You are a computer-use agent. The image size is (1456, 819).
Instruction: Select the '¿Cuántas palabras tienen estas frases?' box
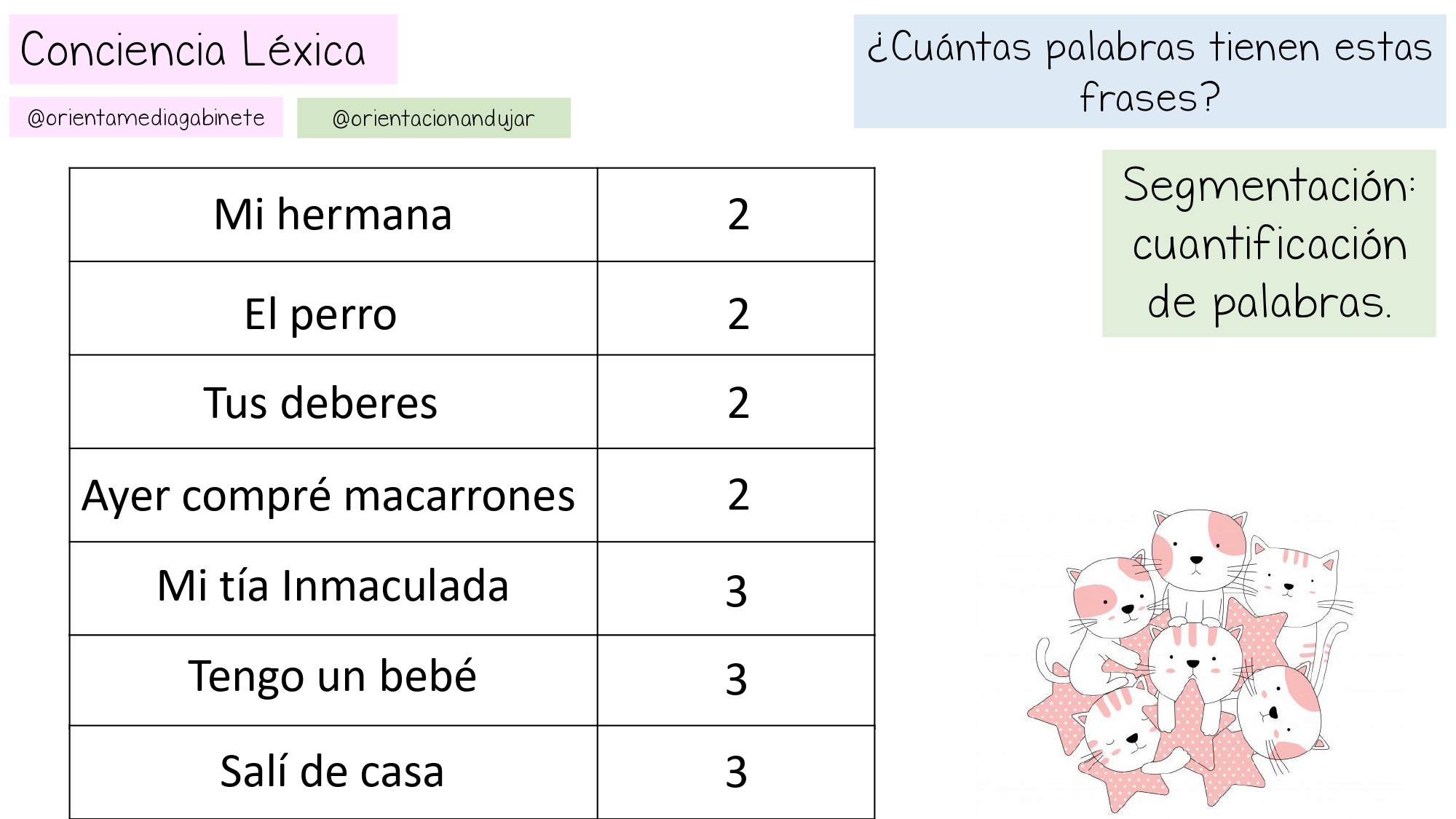pos(1149,71)
